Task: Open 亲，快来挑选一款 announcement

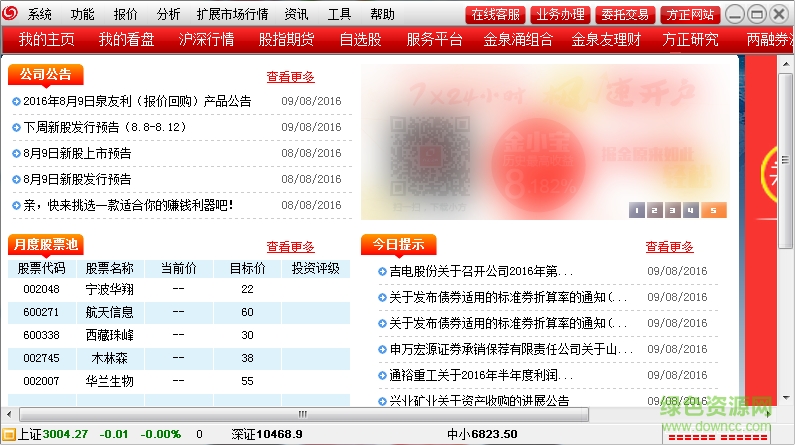Action: pyautogui.click(x=129, y=205)
